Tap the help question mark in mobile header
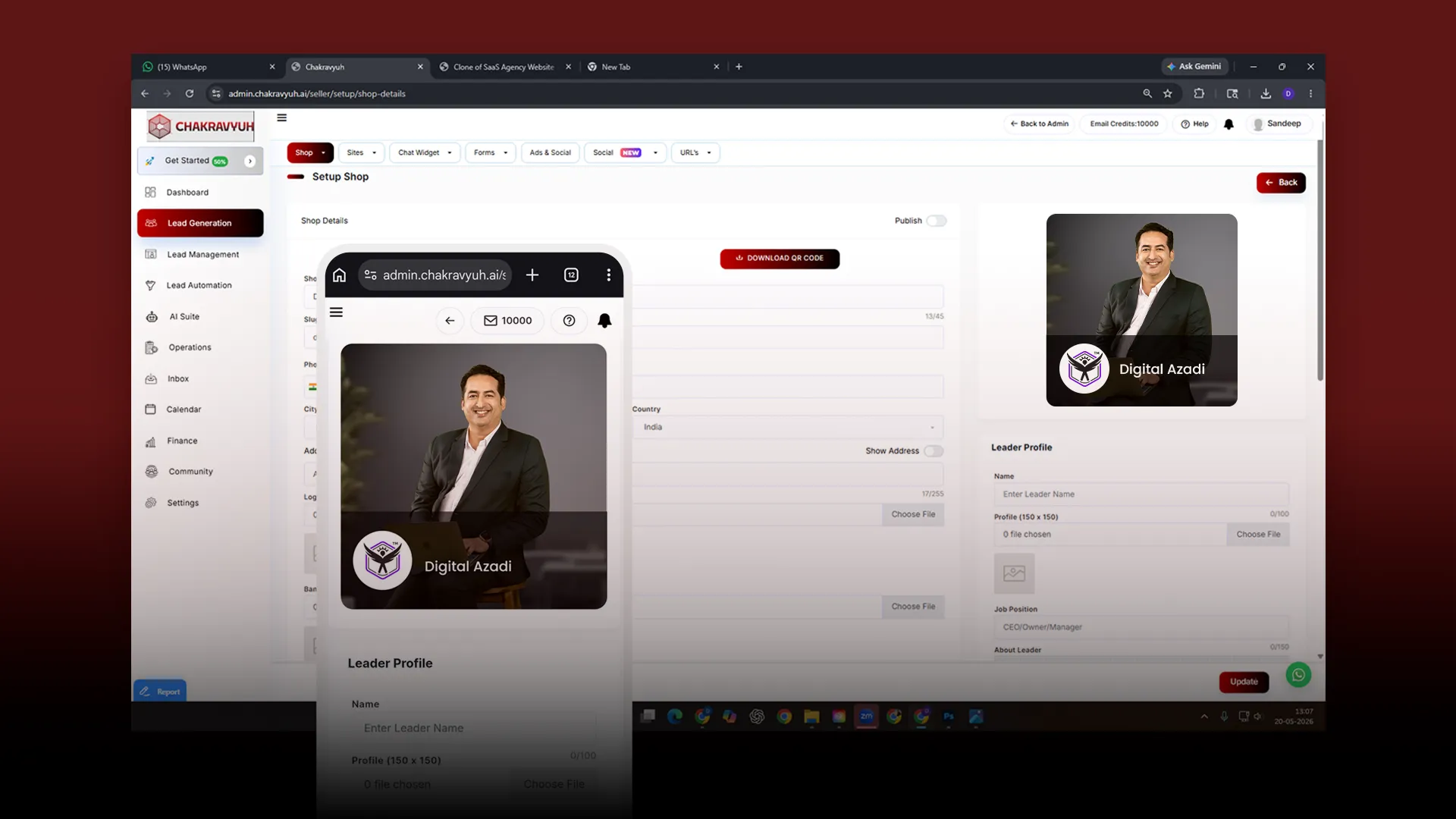Viewport: 1456px width, 819px height. pyautogui.click(x=569, y=321)
